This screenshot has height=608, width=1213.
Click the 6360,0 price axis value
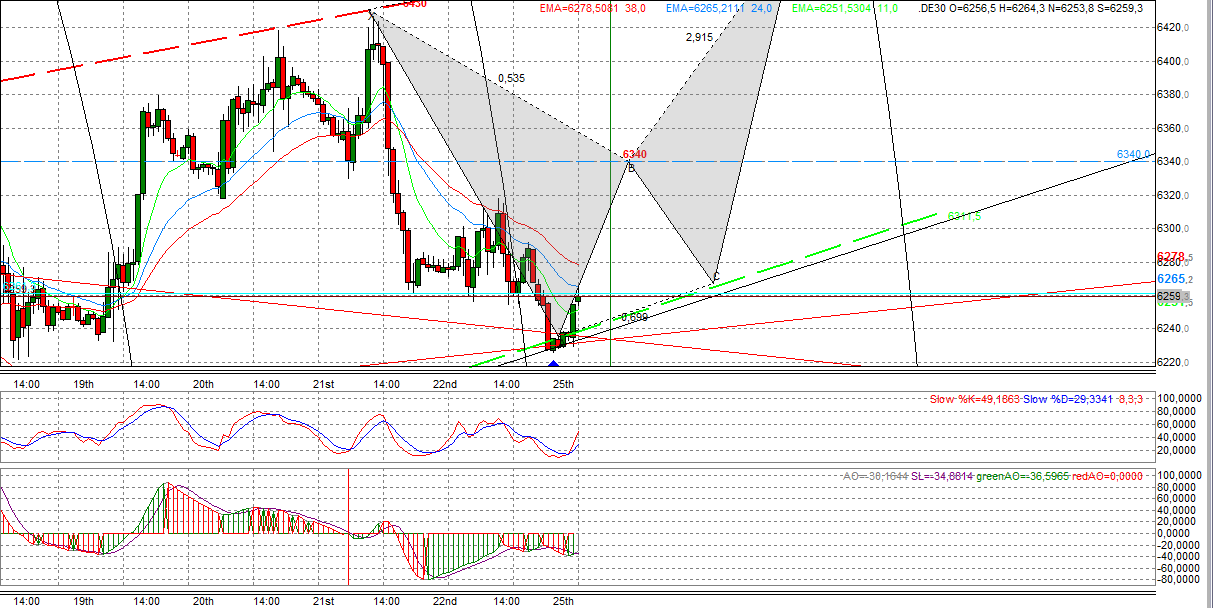1172,128
